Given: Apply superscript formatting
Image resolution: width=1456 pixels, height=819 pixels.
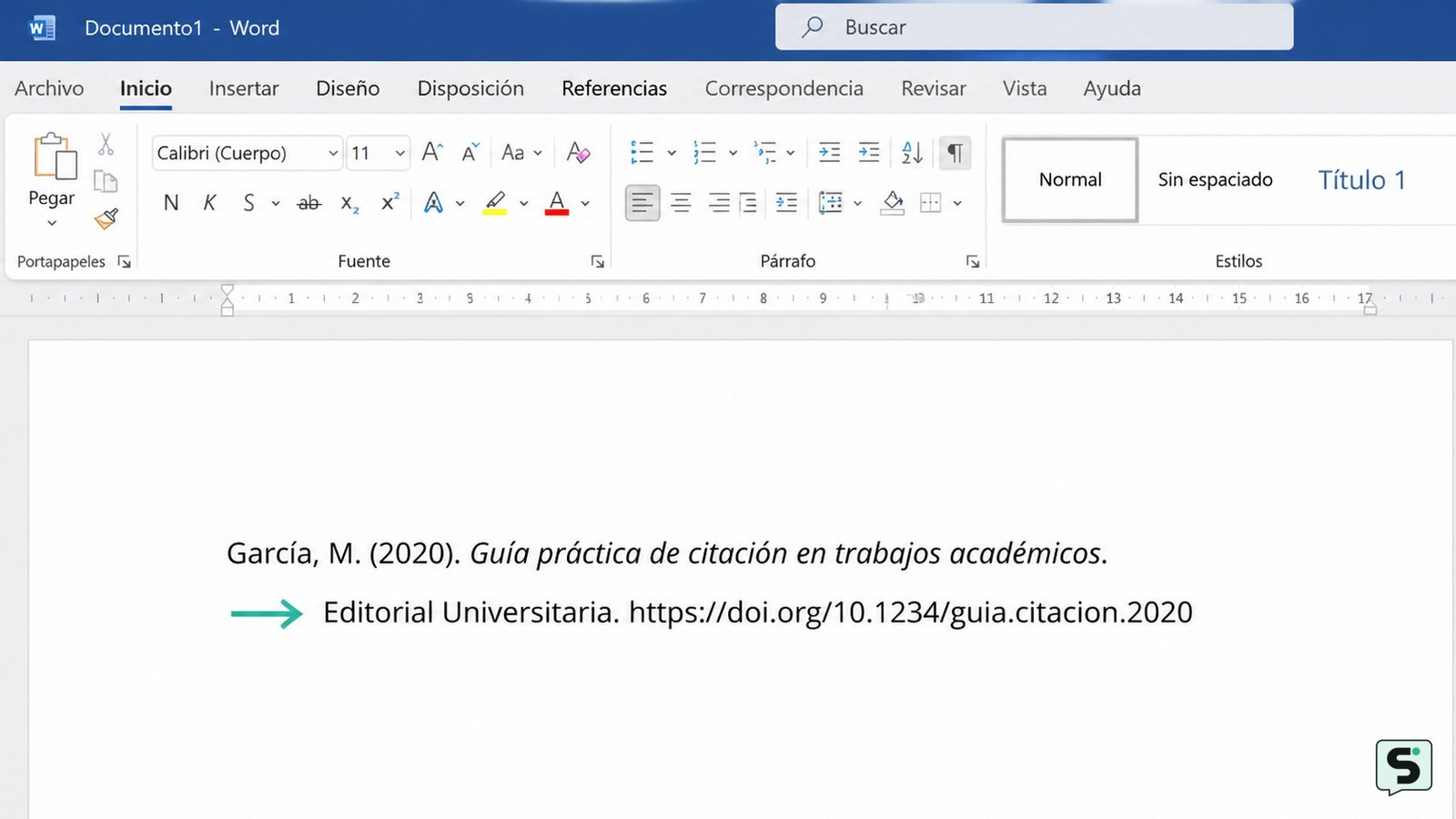Looking at the screenshot, I should click(x=389, y=202).
